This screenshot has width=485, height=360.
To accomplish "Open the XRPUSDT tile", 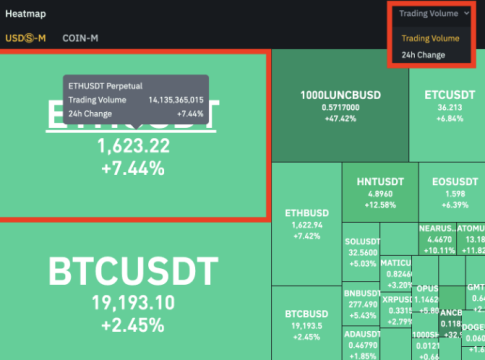I will pyautogui.click(x=396, y=310).
